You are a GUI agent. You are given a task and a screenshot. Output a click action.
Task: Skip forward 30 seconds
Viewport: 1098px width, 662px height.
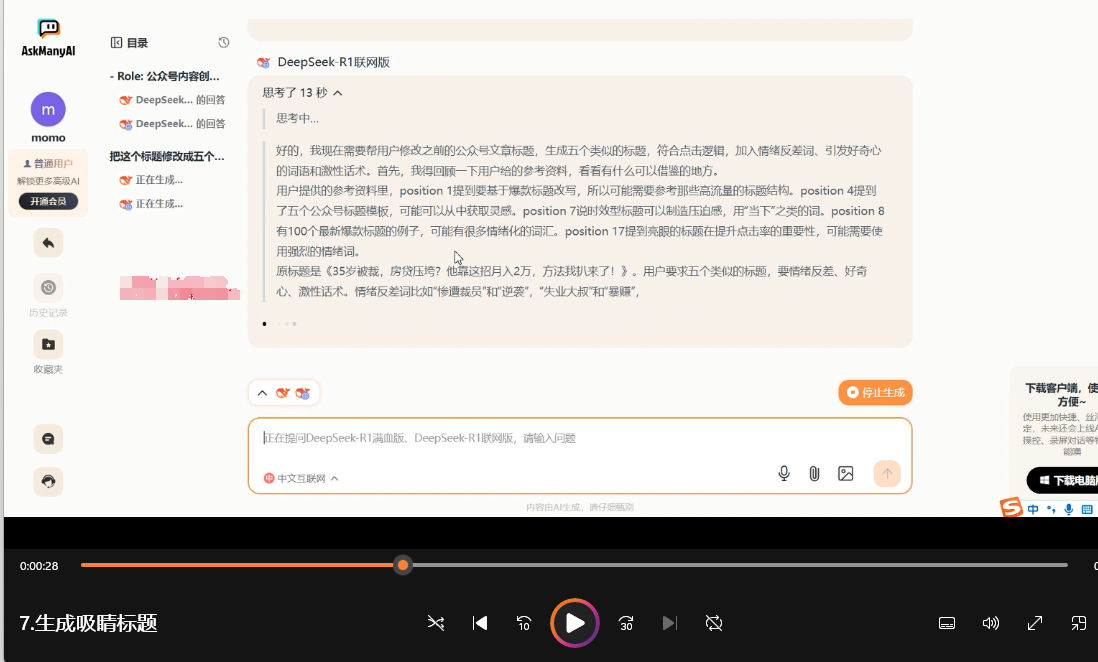coord(626,623)
